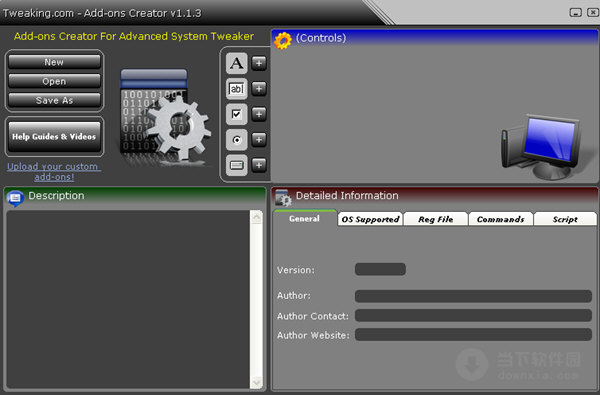Viewport: 600px width, 395px height.
Task: Select the Label control icon (letter A)
Action: pyautogui.click(x=236, y=63)
